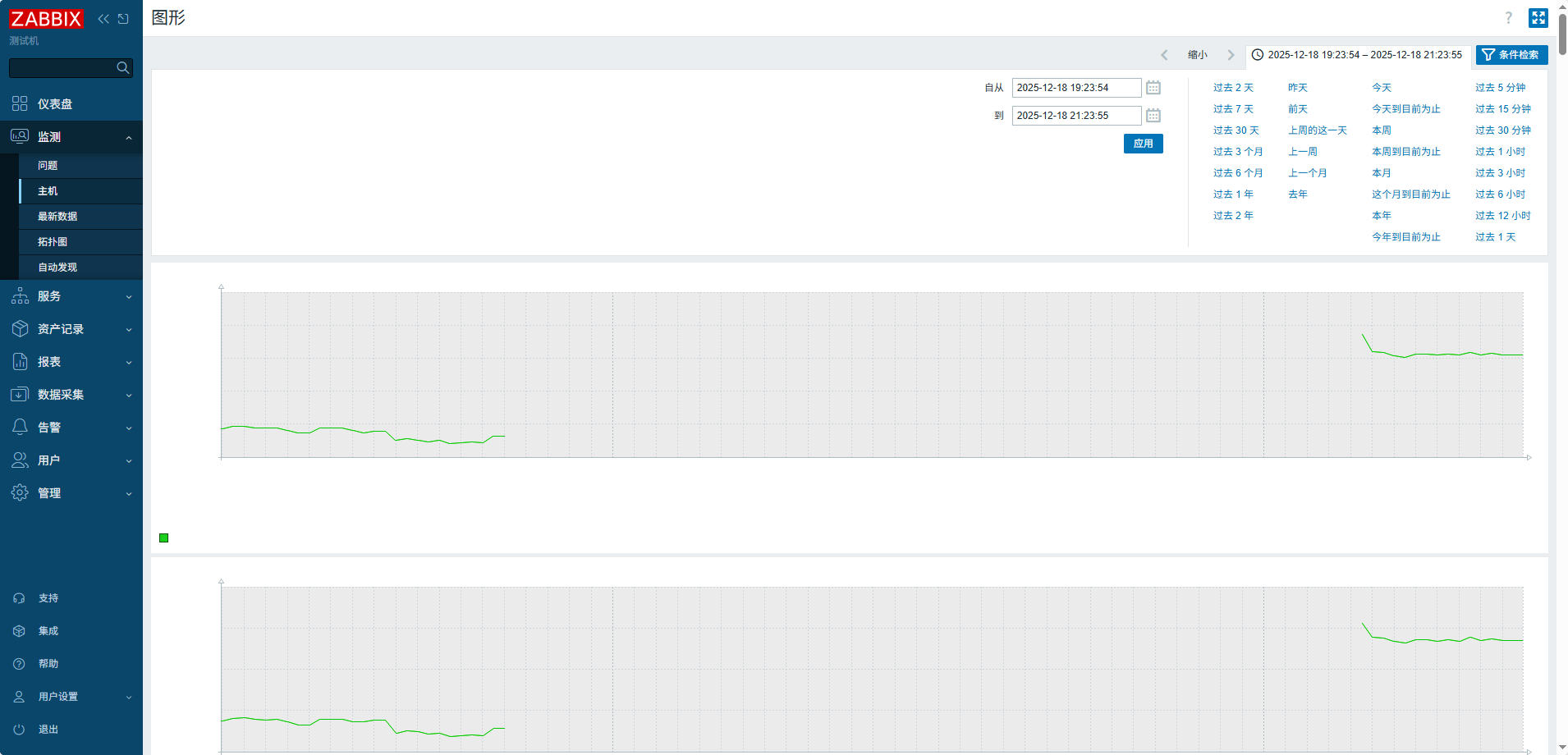Open the help question mark icon
The width and height of the screenshot is (1568, 755).
pos(1508,18)
